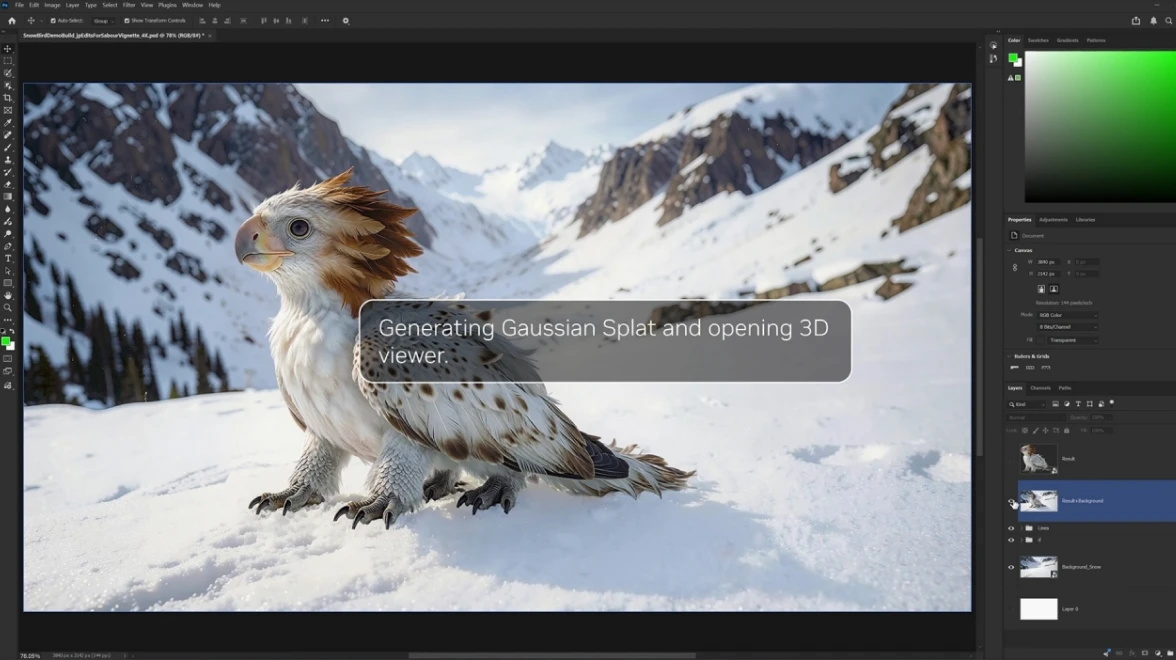
Task: Switch to the Adjustments tab
Action: click(1053, 220)
